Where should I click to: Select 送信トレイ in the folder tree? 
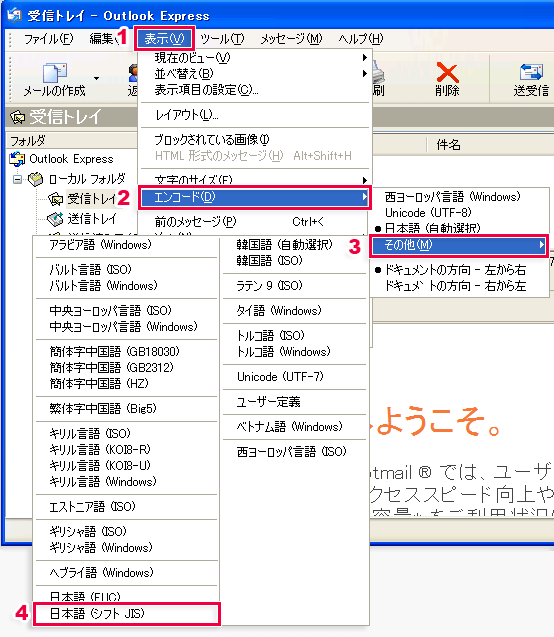92,219
